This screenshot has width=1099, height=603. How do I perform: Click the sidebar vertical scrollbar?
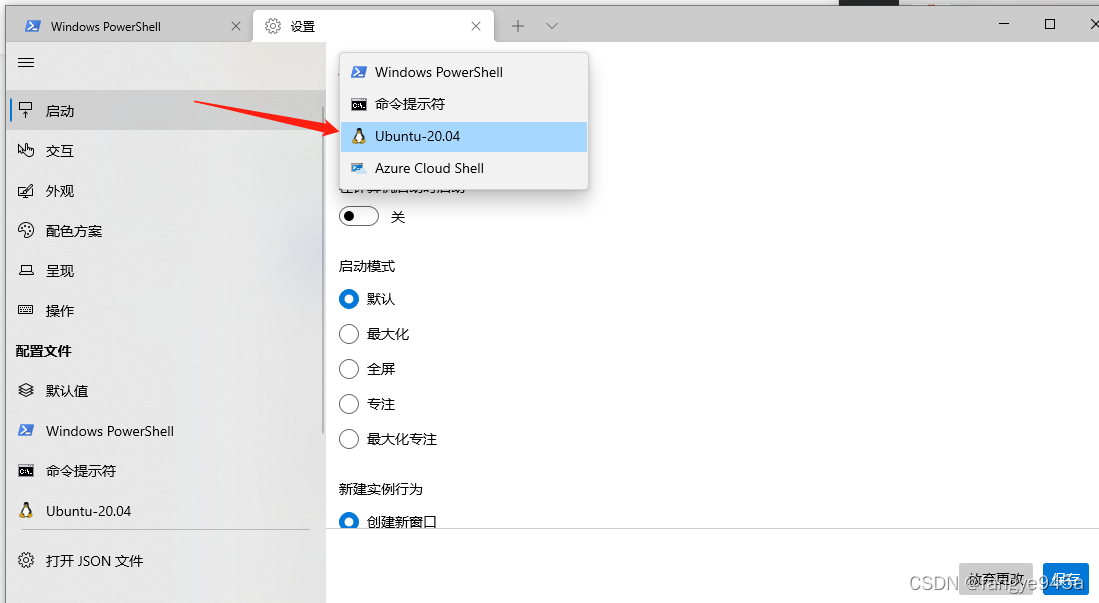click(323, 270)
